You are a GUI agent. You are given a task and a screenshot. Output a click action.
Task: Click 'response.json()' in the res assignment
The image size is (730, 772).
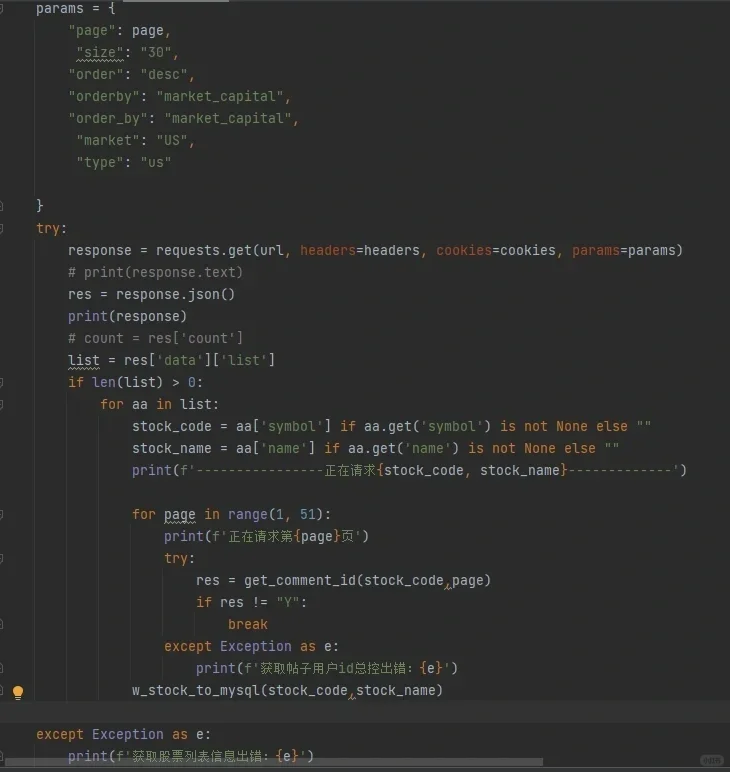pyautogui.click(x=176, y=294)
